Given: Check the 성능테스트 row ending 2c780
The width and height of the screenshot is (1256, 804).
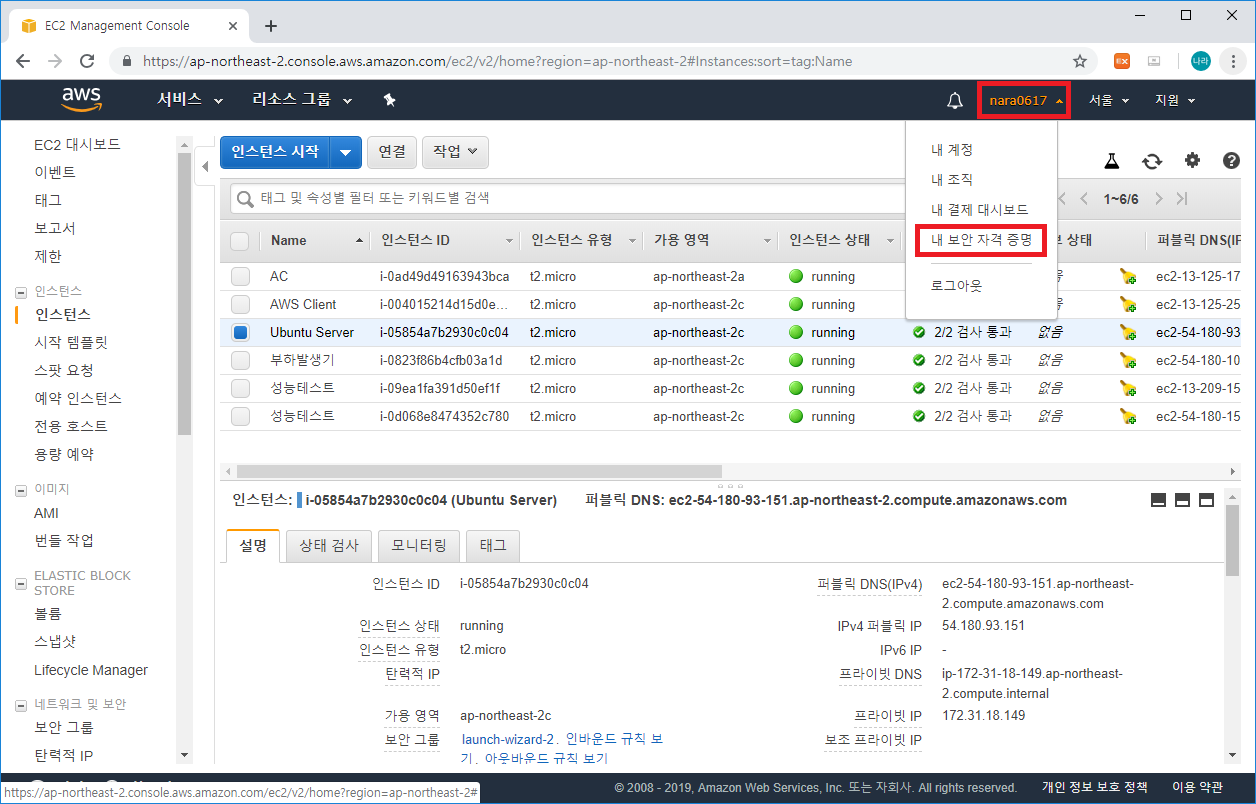Looking at the screenshot, I should pyautogui.click(x=240, y=417).
